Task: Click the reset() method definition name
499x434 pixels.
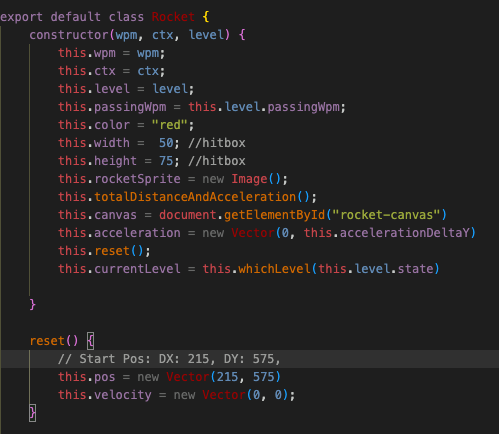Action: pyautogui.click(x=47, y=341)
